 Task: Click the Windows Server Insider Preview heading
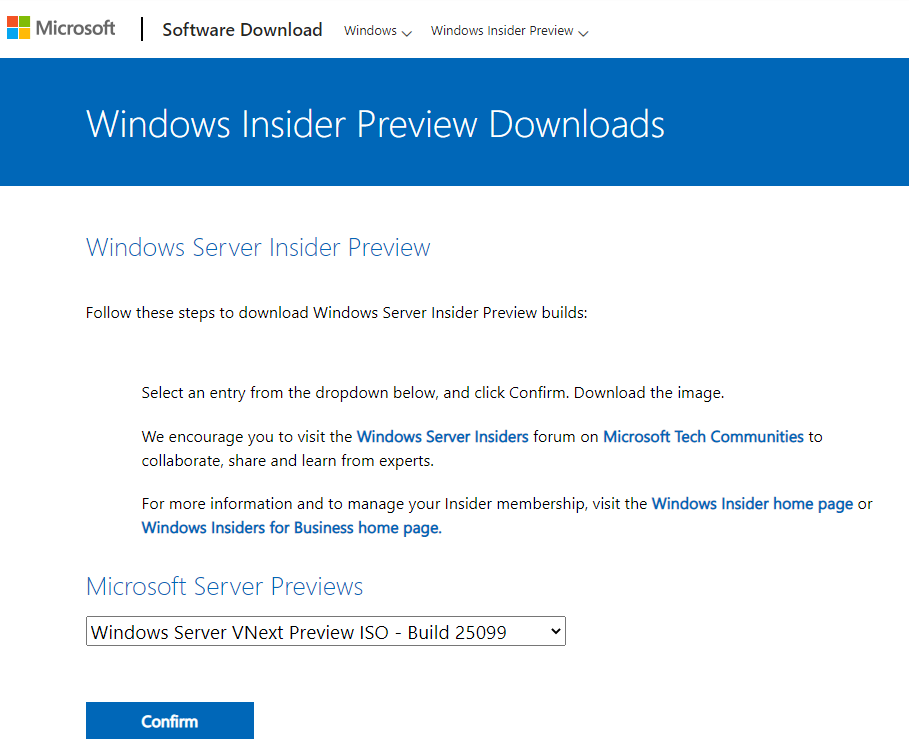coord(258,247)
